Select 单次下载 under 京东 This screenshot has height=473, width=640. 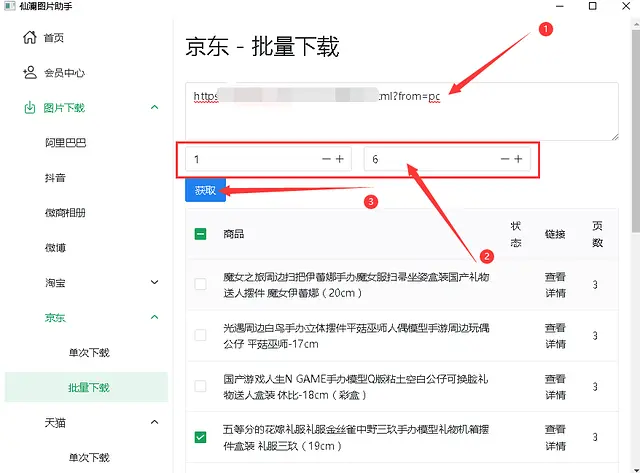89,352
